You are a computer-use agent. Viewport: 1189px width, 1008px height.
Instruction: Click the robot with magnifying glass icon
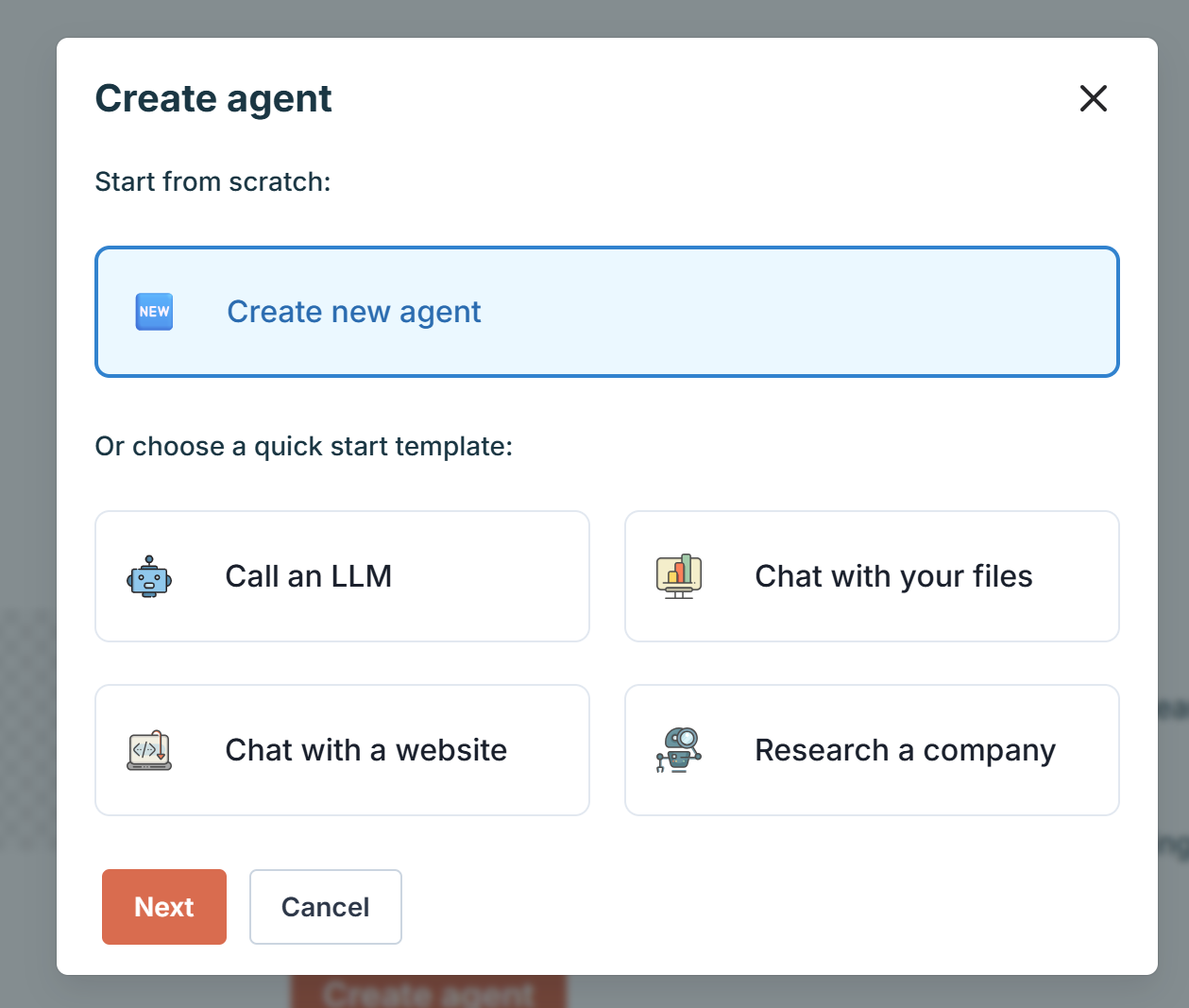click(x=678, y=750)
